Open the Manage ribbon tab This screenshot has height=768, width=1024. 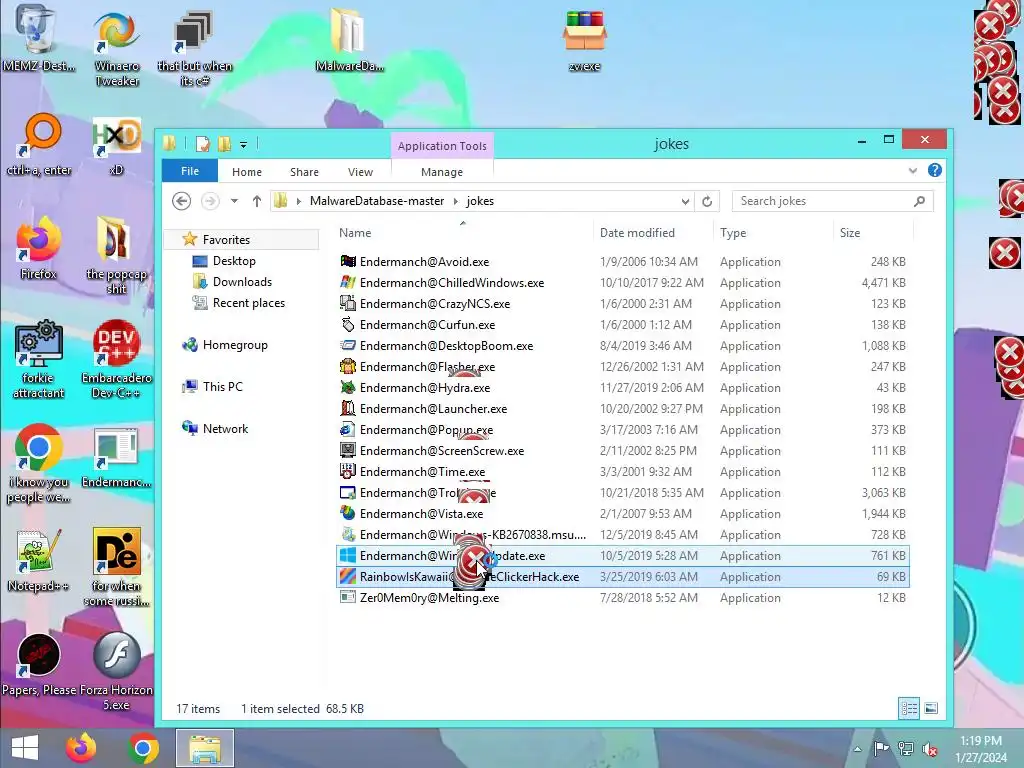(442, 172)
